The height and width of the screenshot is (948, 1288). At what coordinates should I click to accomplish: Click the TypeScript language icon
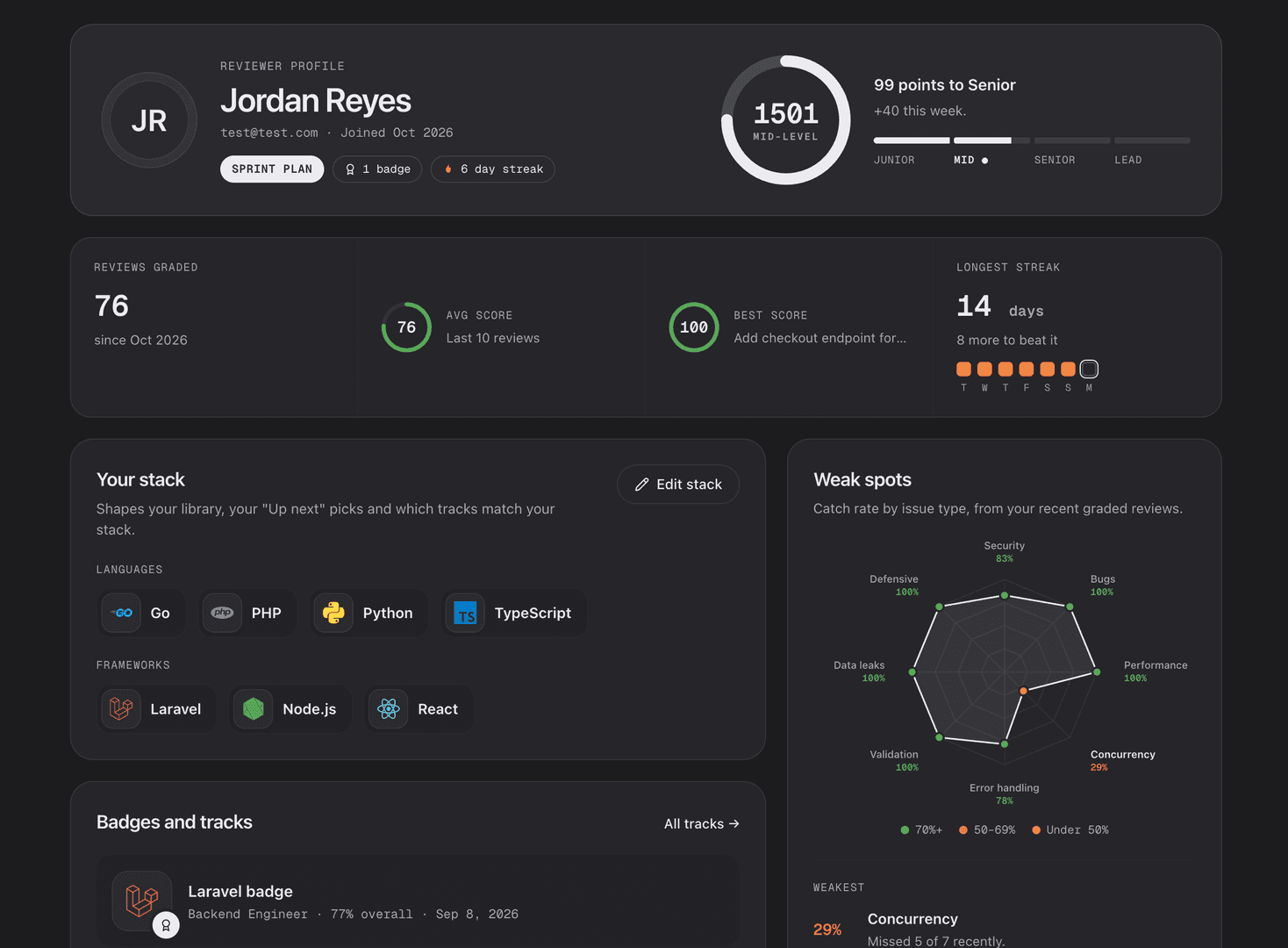(x=465, y=613)
